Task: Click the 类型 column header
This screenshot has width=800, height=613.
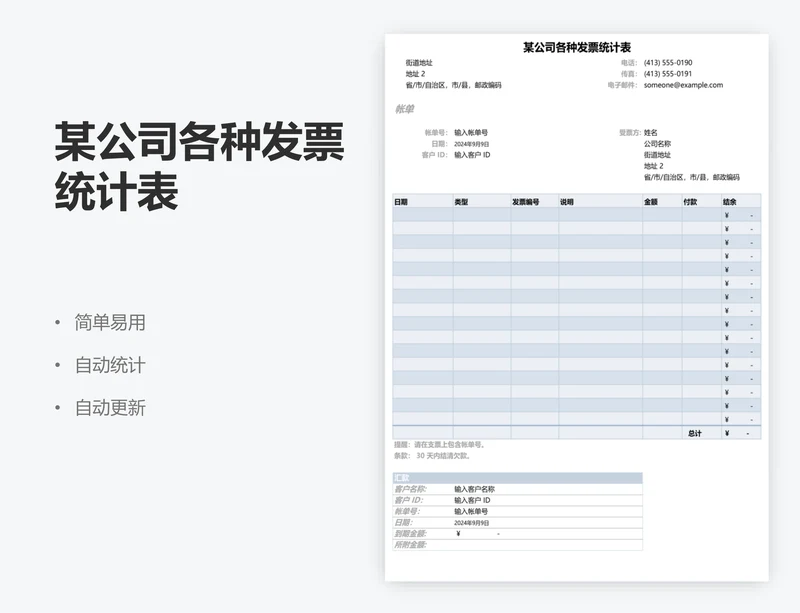Action: click(462, 202)
